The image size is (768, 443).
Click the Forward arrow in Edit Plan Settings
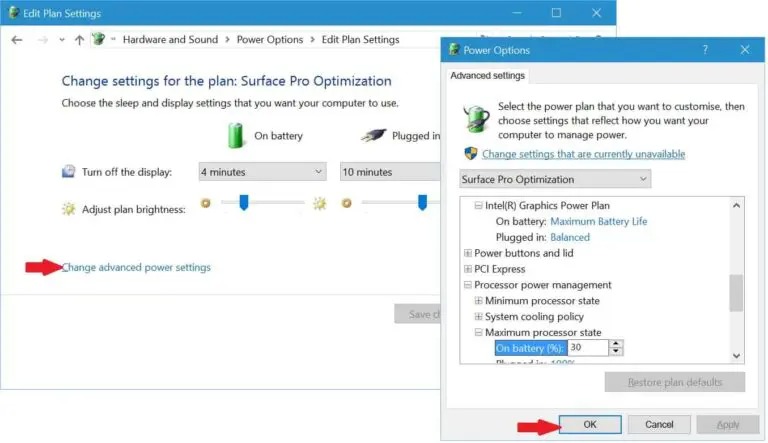click(x=43, y=40)
